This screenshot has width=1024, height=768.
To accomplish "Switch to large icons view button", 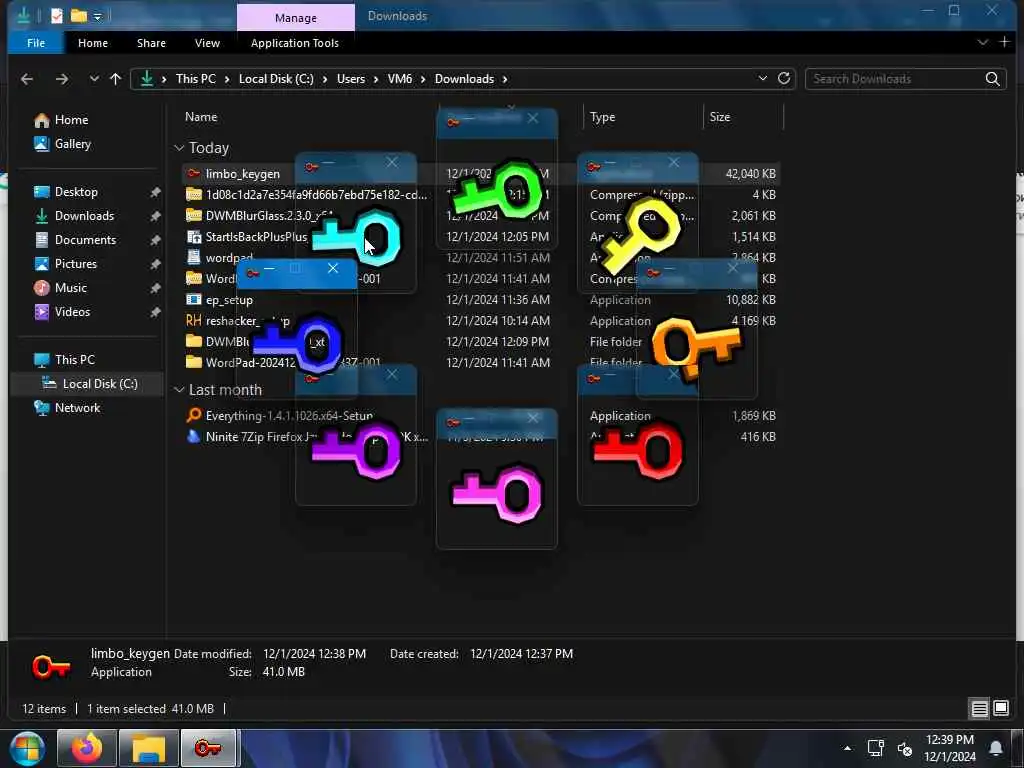I will pos(1000,709).
